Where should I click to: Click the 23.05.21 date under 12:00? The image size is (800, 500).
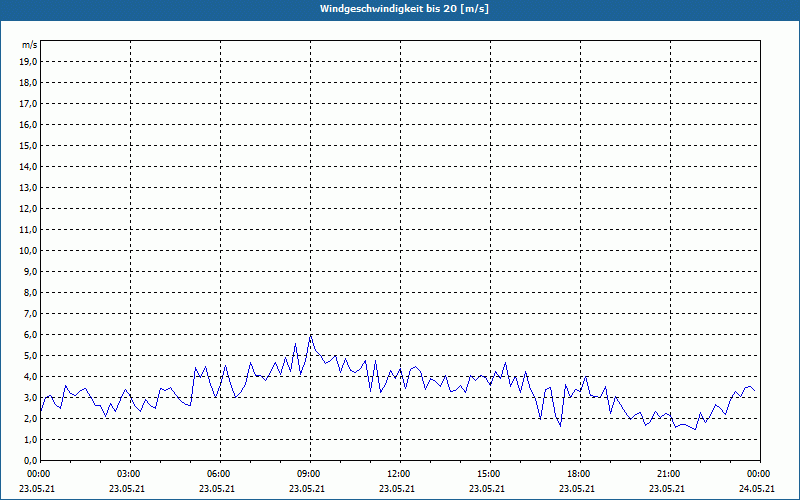click(397, 488)
